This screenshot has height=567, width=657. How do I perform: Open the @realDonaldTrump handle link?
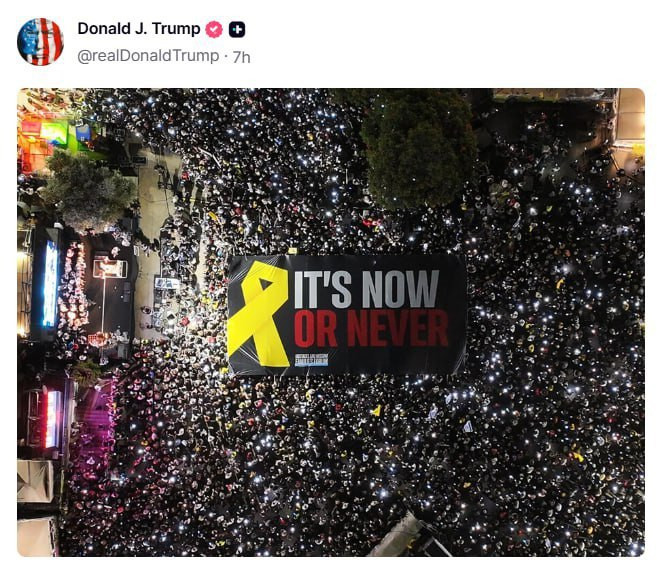pos(148,56)
